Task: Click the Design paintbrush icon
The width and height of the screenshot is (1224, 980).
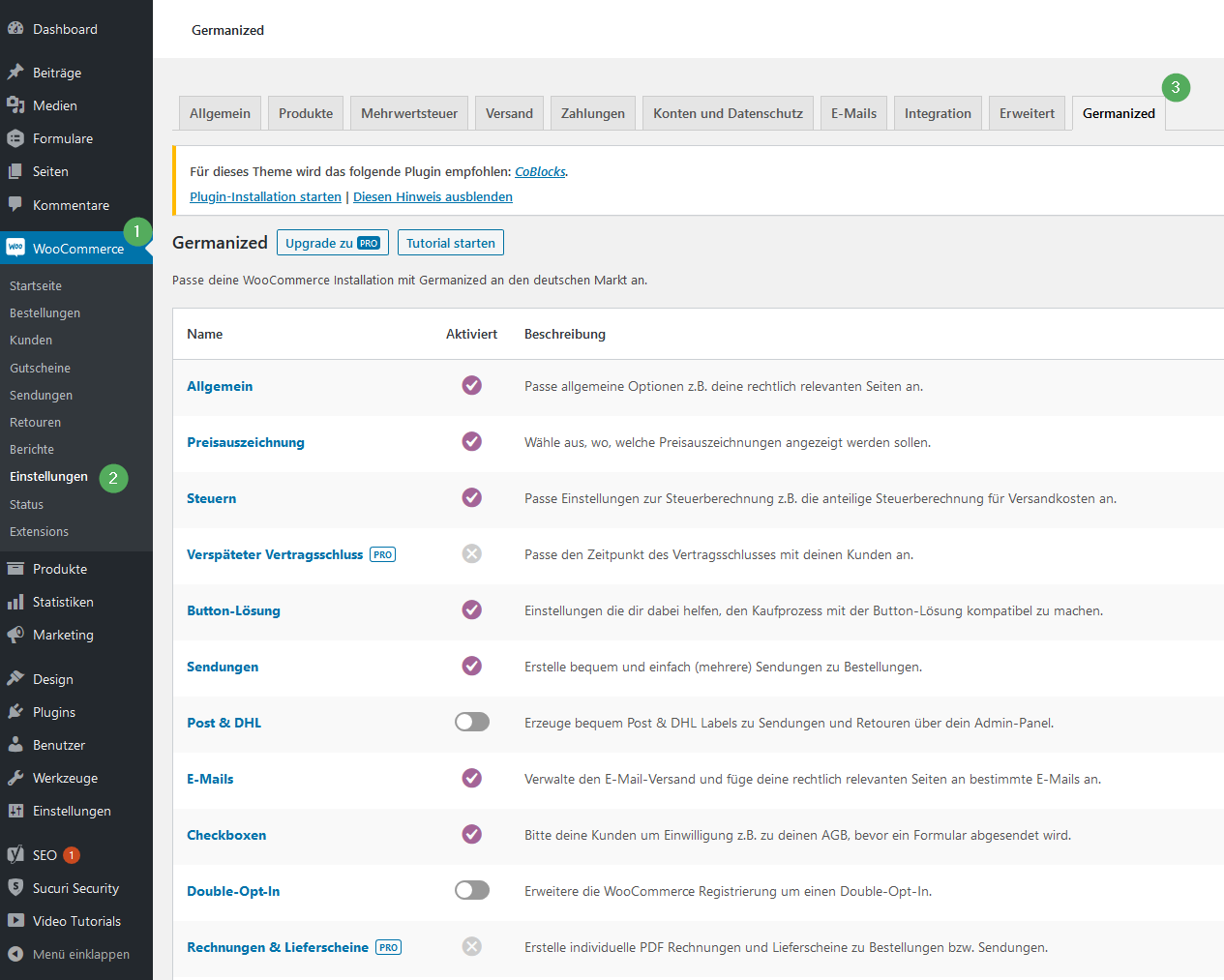Action: pyautogui.click(x=15, y=679)
